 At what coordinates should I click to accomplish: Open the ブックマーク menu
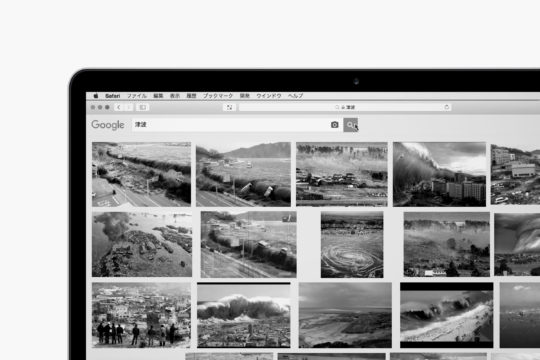(x=218, y=96)
